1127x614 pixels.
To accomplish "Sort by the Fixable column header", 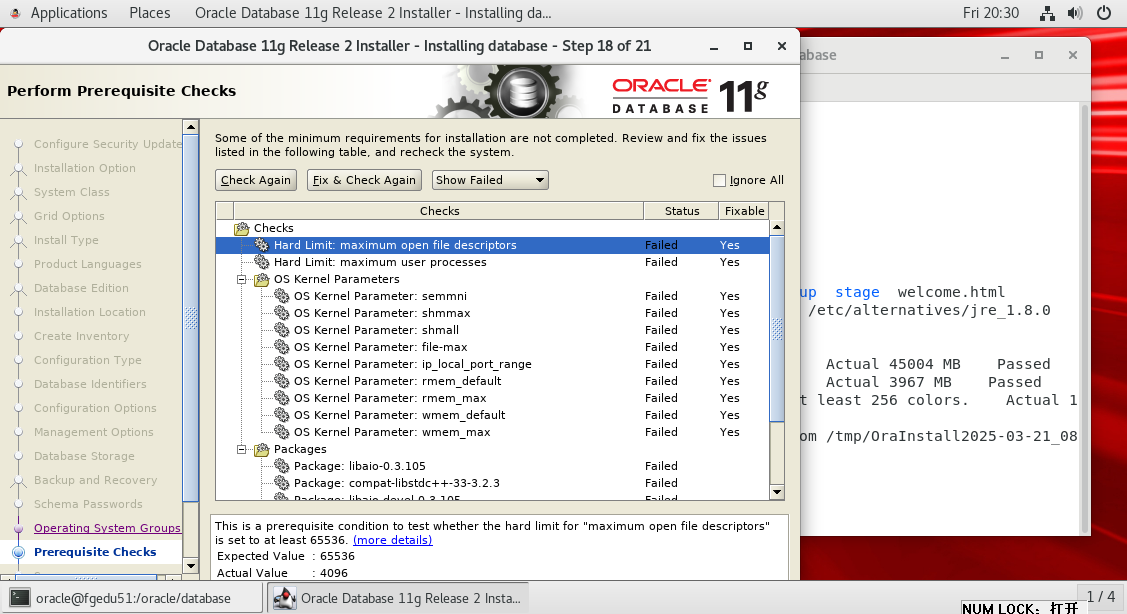I will point(745,211).
